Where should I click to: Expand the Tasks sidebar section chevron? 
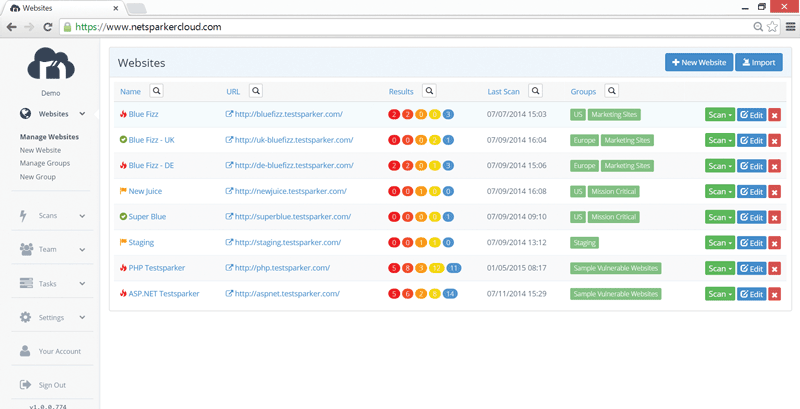pyautogui.click(x=82, y=284)
